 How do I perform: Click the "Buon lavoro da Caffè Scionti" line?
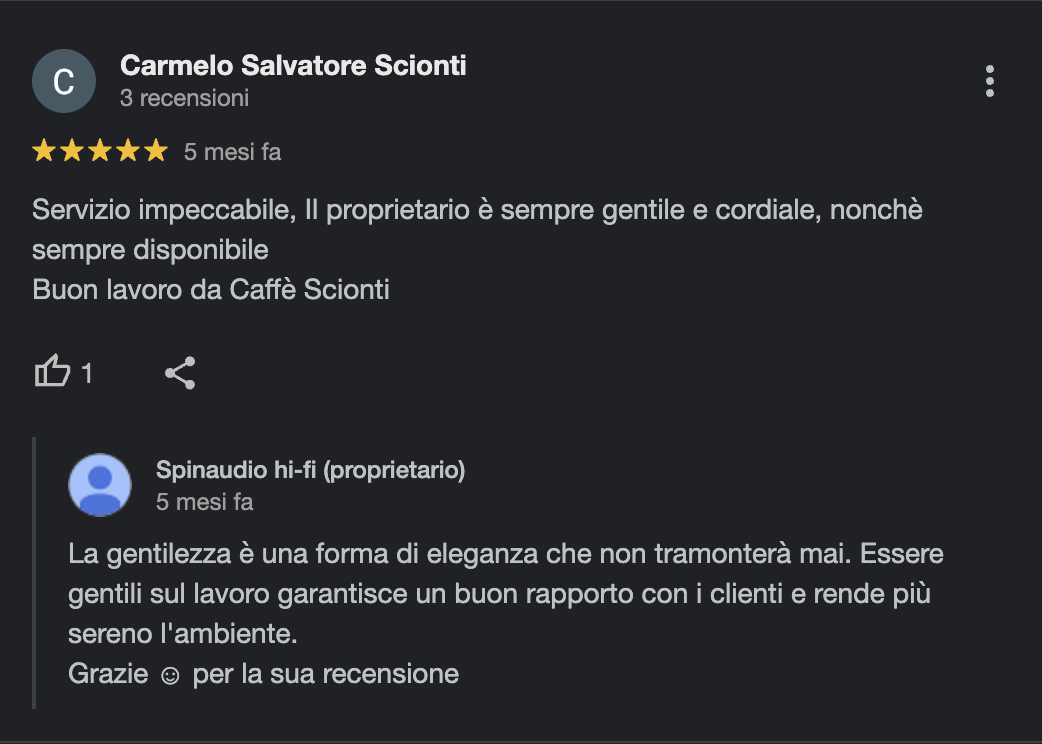tap(211, 290)
